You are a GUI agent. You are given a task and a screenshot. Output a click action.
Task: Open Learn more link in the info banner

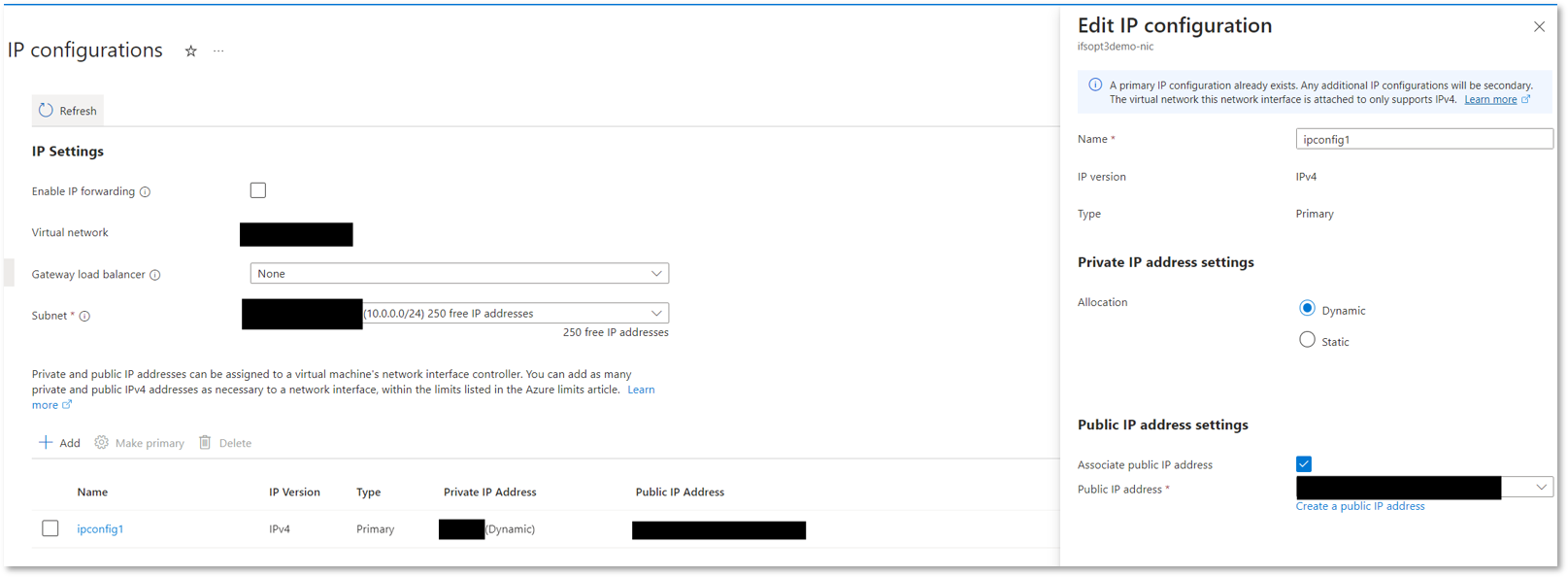click(1490, 100)
